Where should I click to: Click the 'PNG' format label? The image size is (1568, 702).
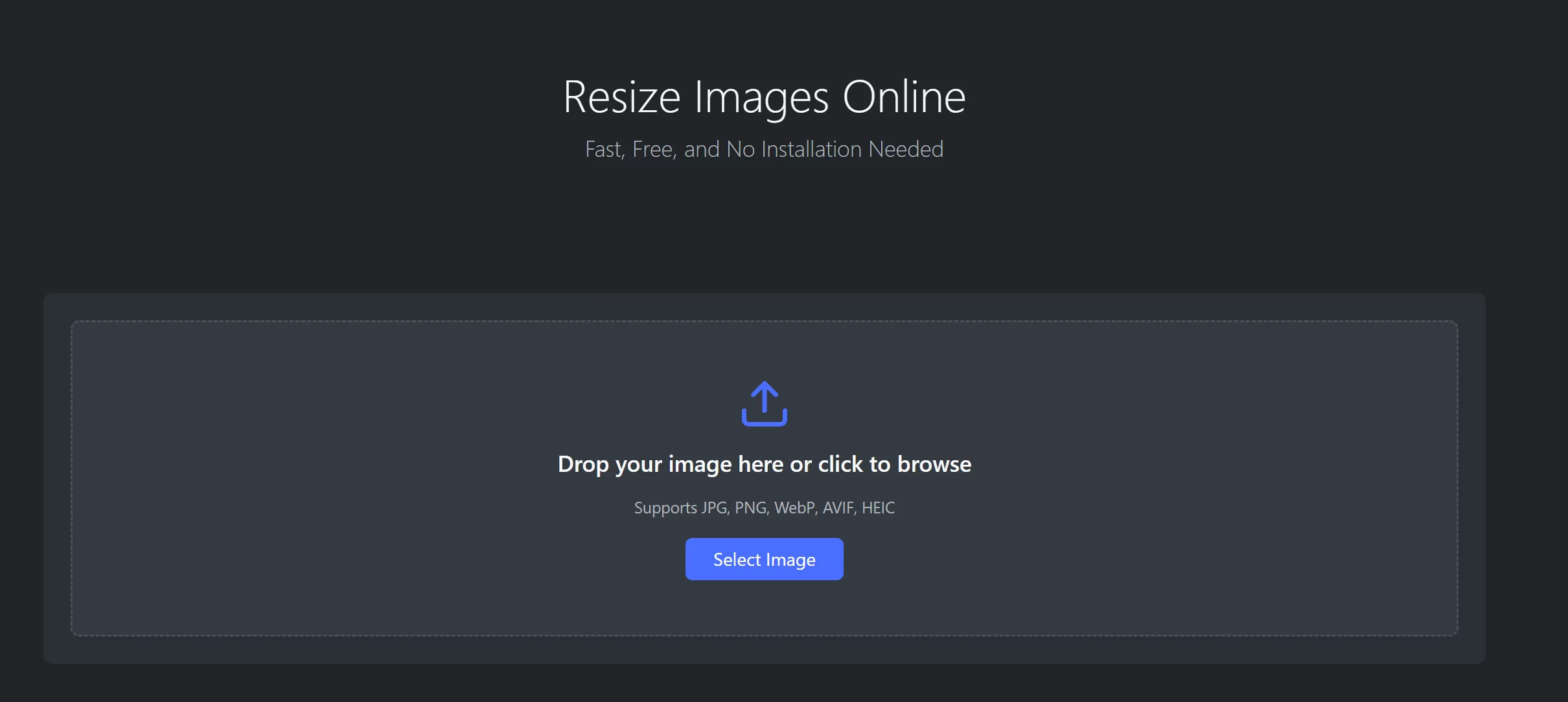750,508
